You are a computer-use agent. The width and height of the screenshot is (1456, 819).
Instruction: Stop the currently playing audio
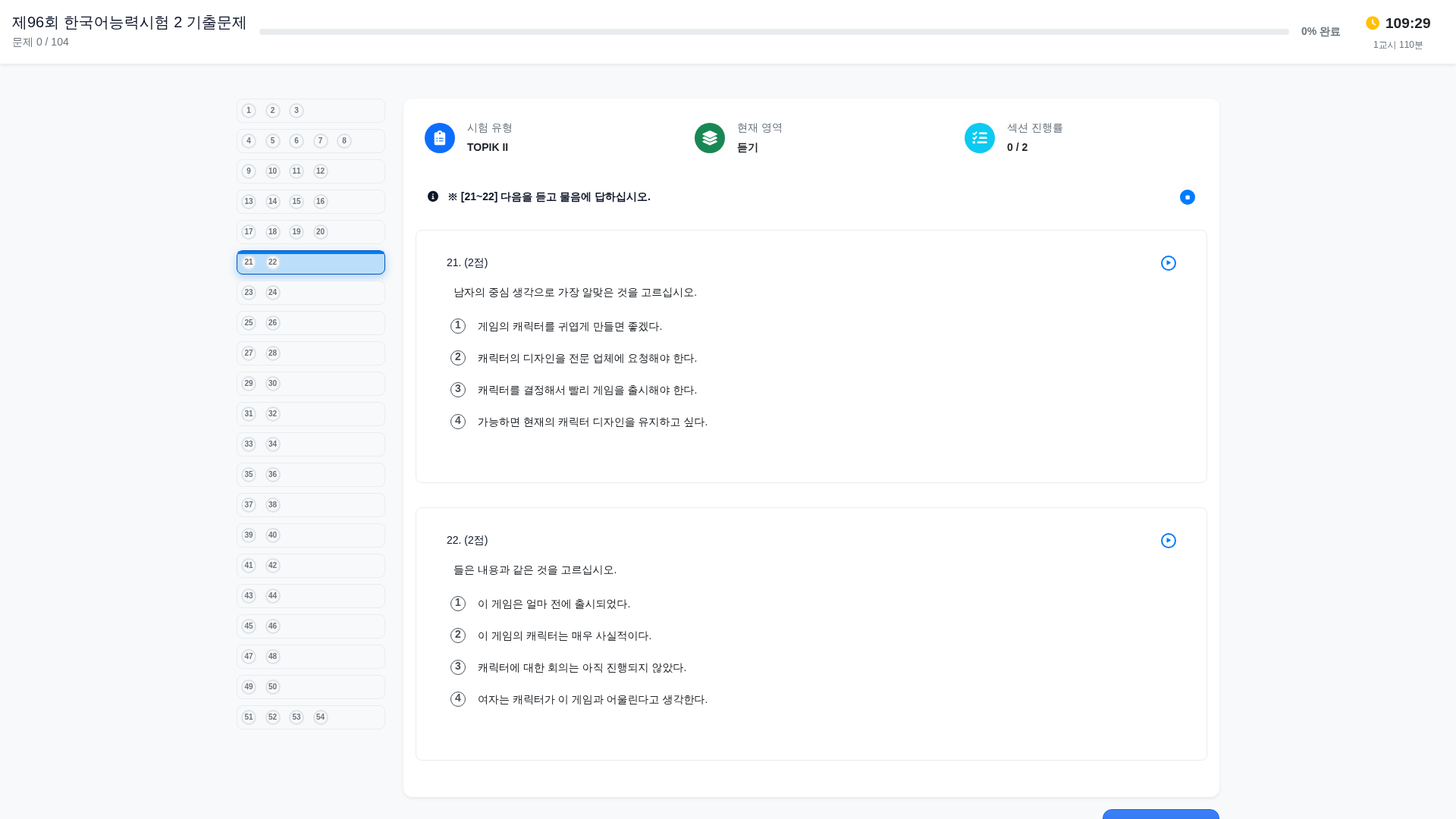1187,197
